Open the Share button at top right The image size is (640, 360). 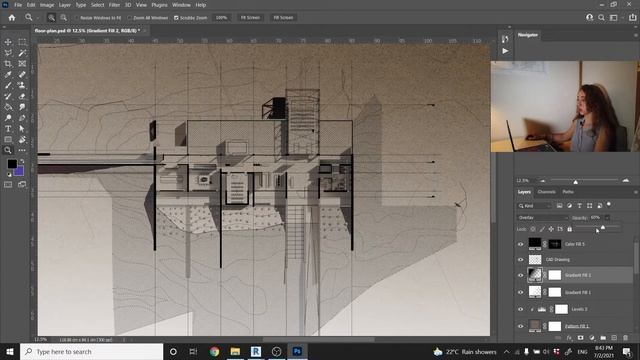632,18
